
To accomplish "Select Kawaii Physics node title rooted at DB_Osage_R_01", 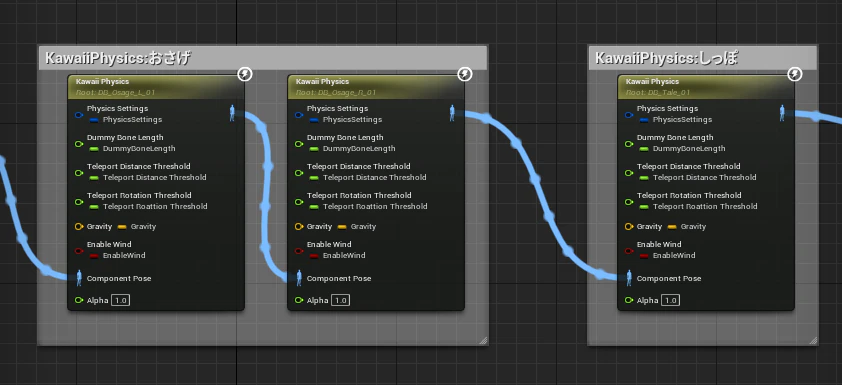I will coord(323,82).
